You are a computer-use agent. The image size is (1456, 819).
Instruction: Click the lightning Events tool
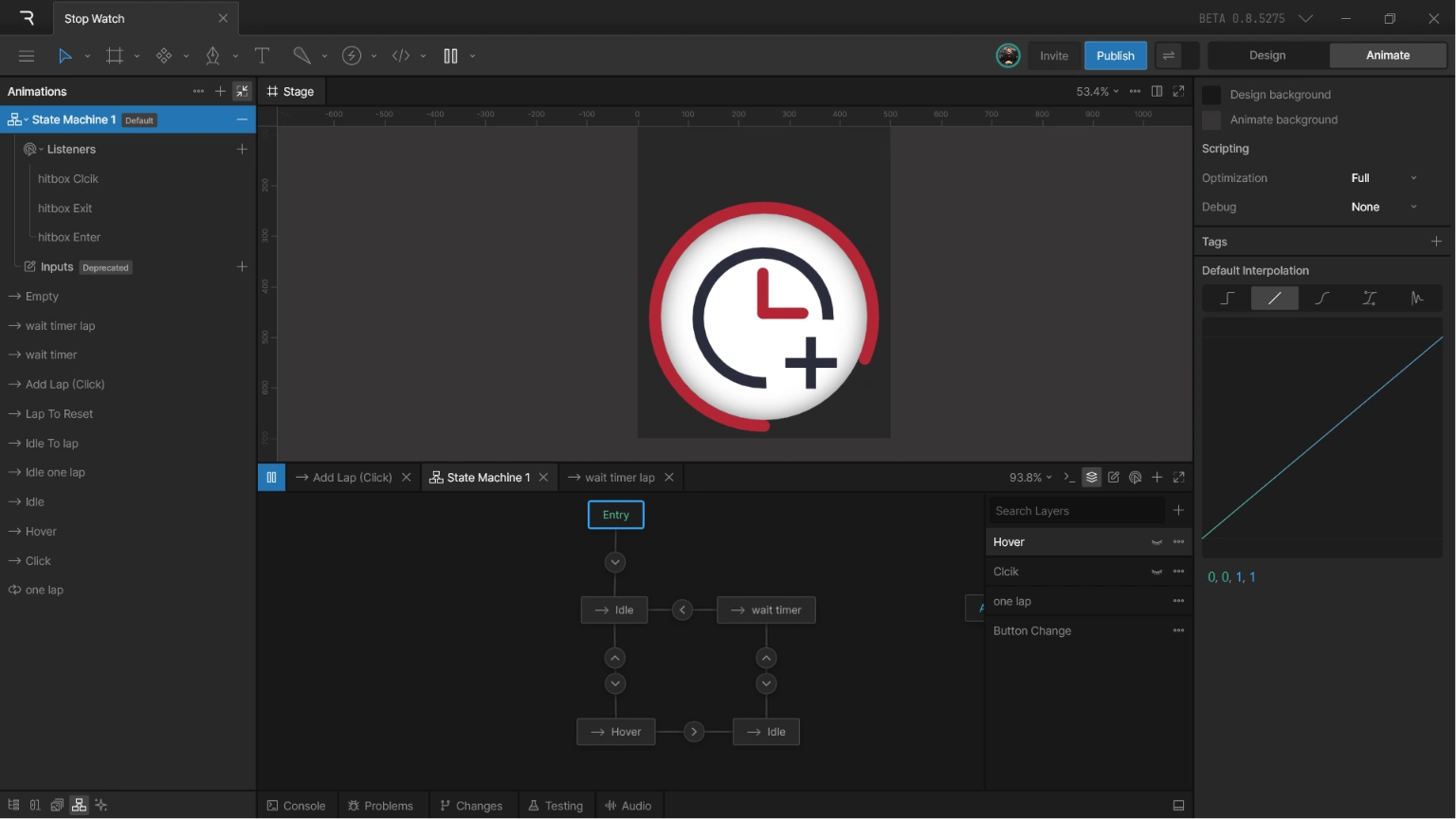(352, 56)
